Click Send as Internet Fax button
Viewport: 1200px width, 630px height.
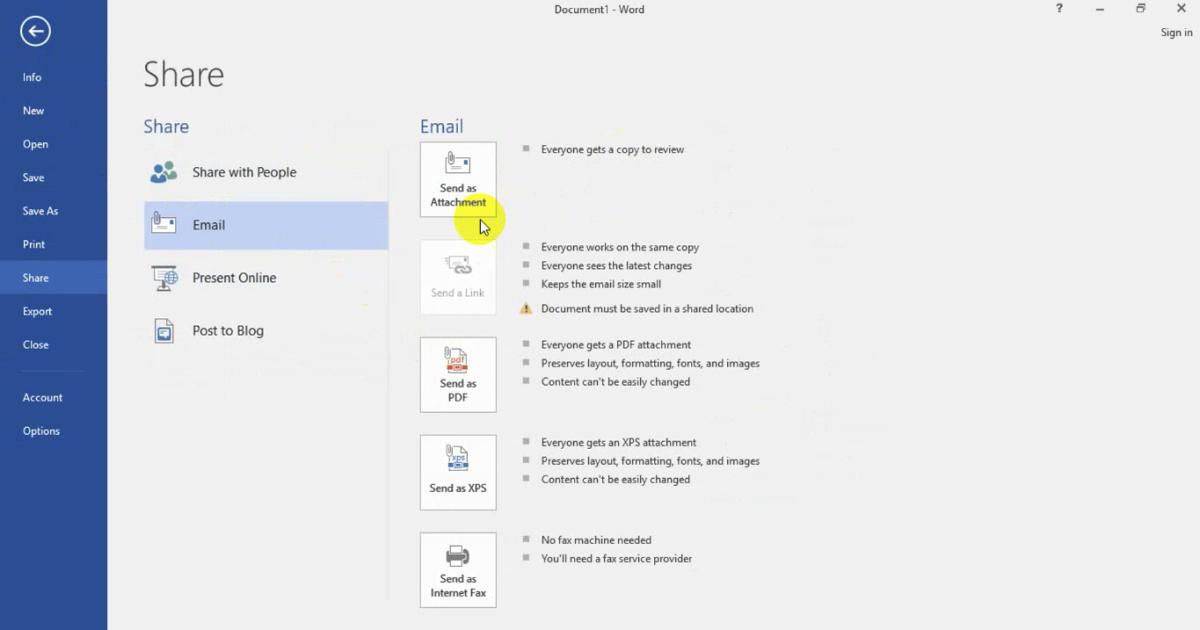coord(458,570)
